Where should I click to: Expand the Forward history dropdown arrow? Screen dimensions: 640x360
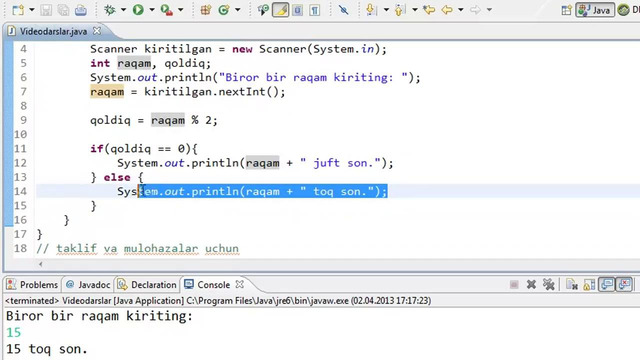489,10
